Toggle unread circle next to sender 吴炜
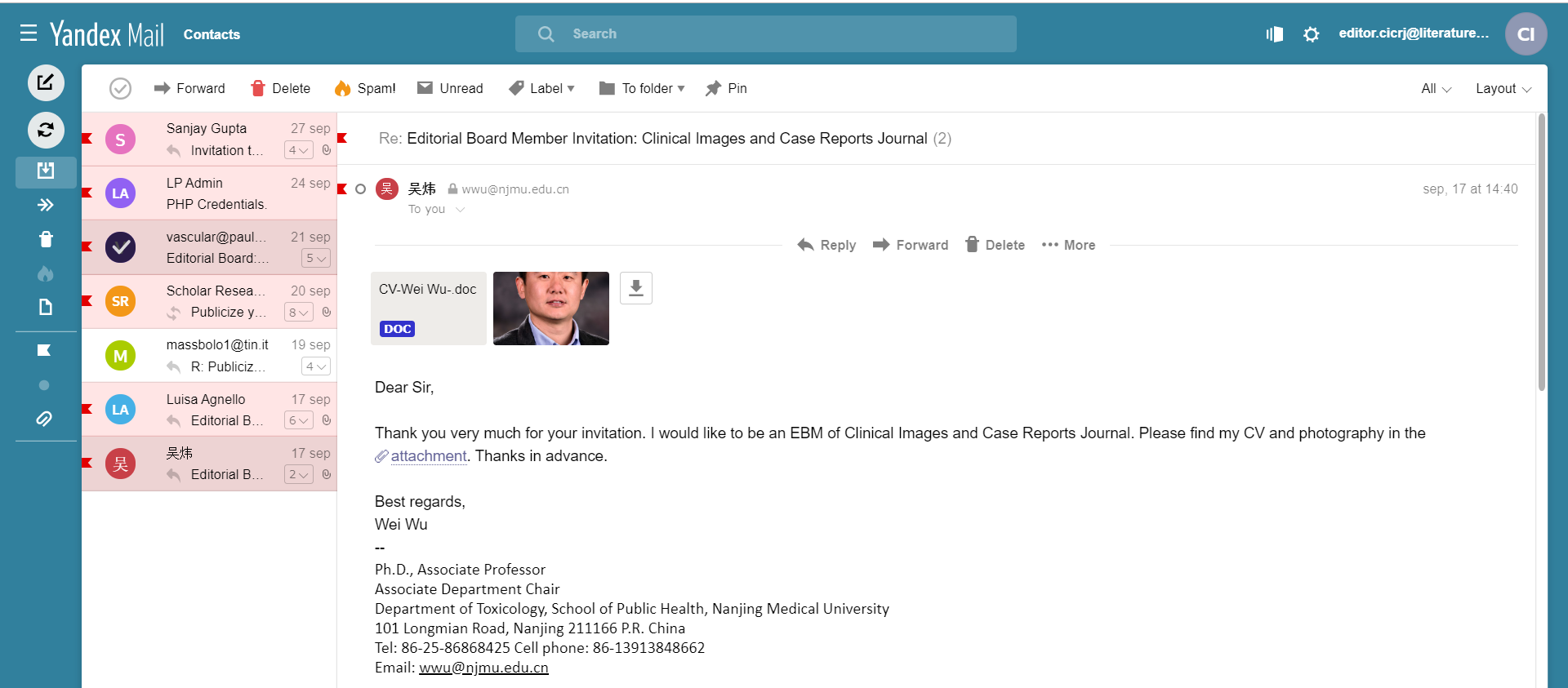The width and height of the screenshot is (1568, 688). (360, 189)
